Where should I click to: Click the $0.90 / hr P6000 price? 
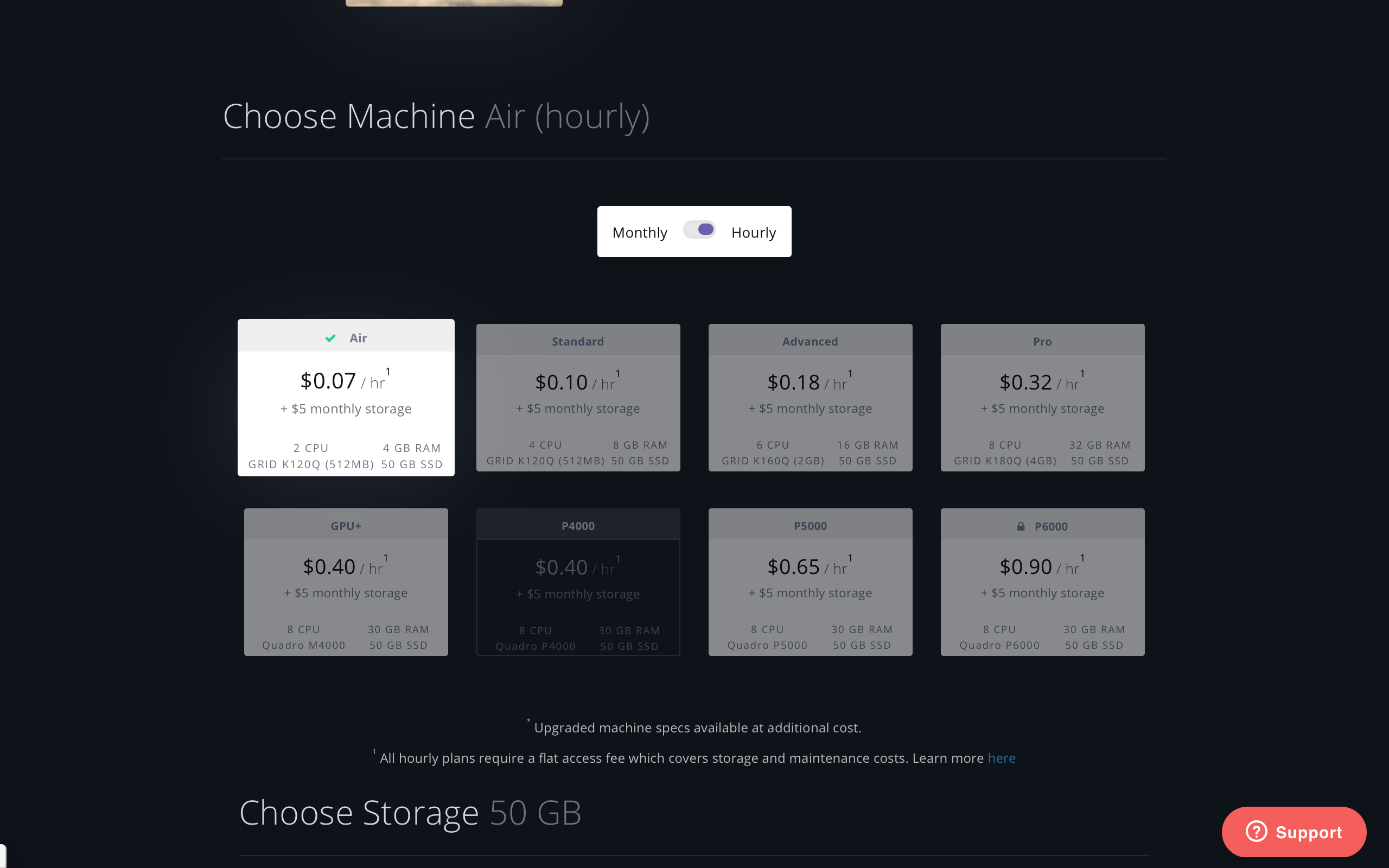1041,567
